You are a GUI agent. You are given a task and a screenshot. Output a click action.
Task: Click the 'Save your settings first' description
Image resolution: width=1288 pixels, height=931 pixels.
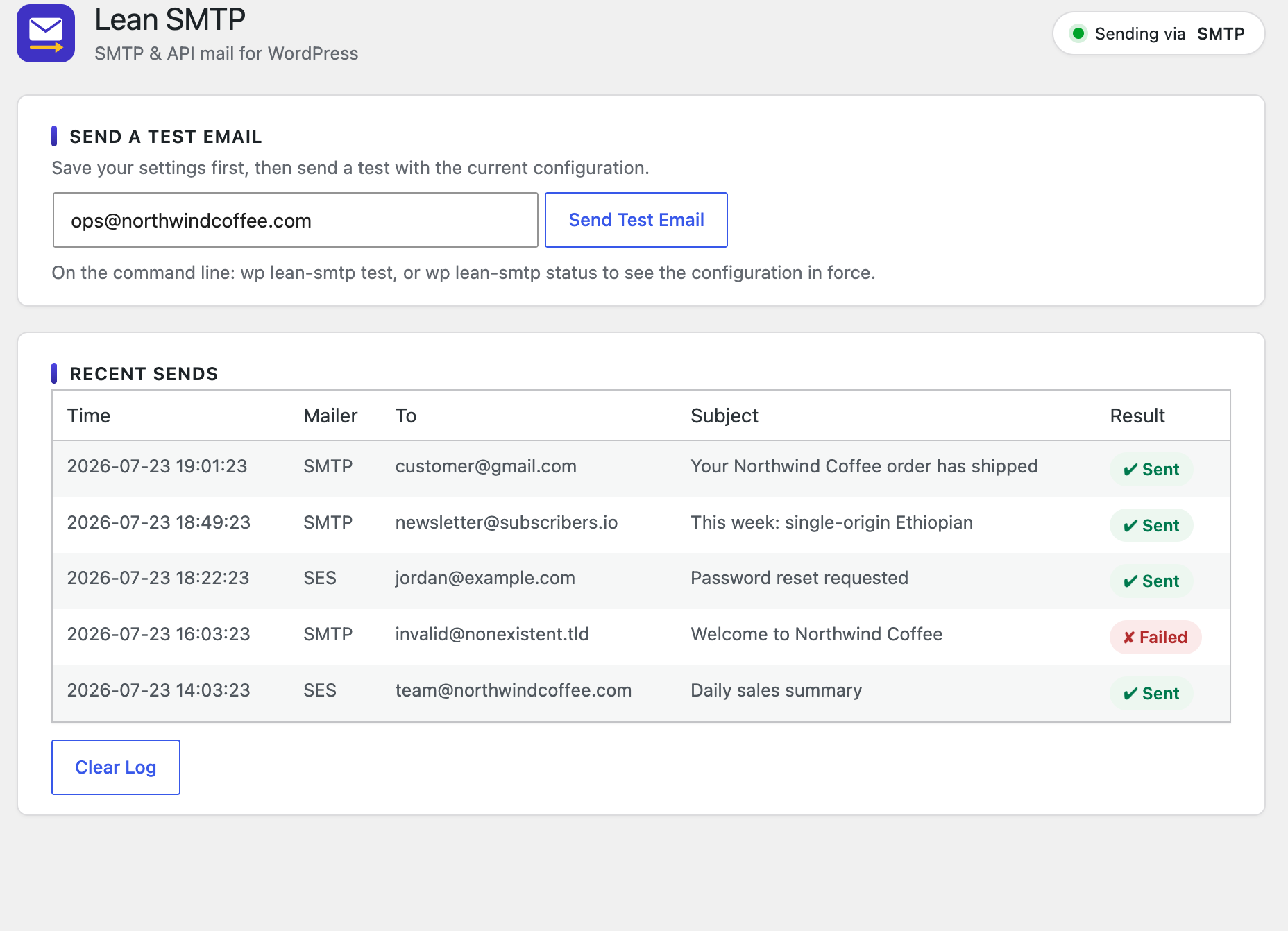(350, 168)
